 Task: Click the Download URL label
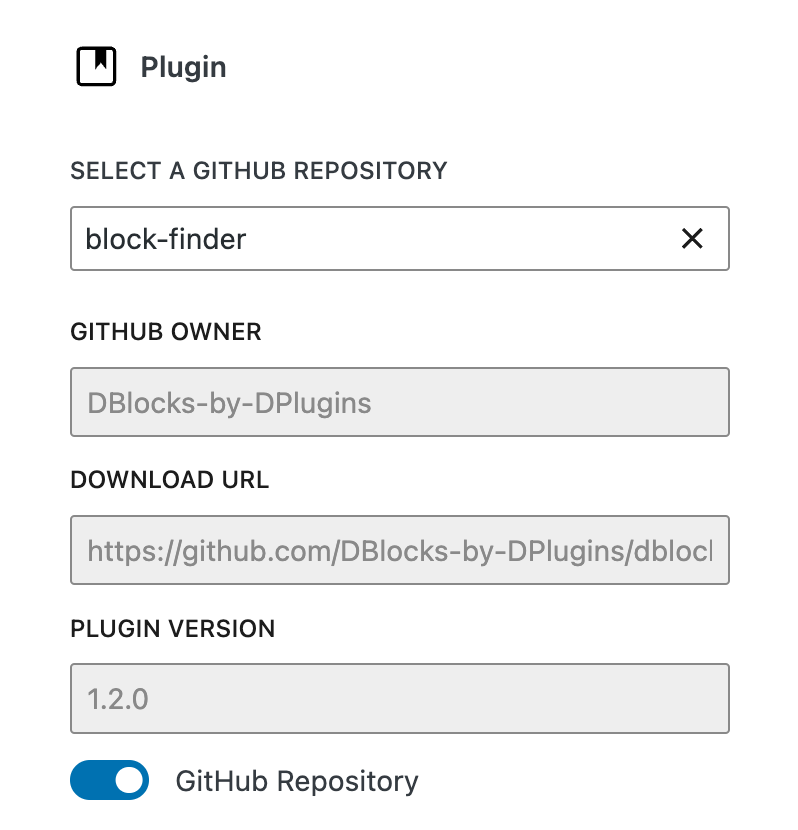(169, 480)
